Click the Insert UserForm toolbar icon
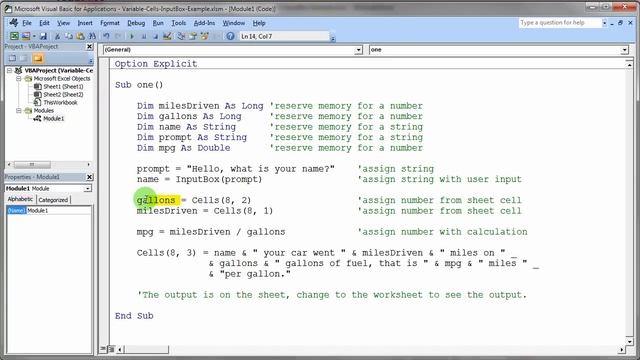 [26, 36]
